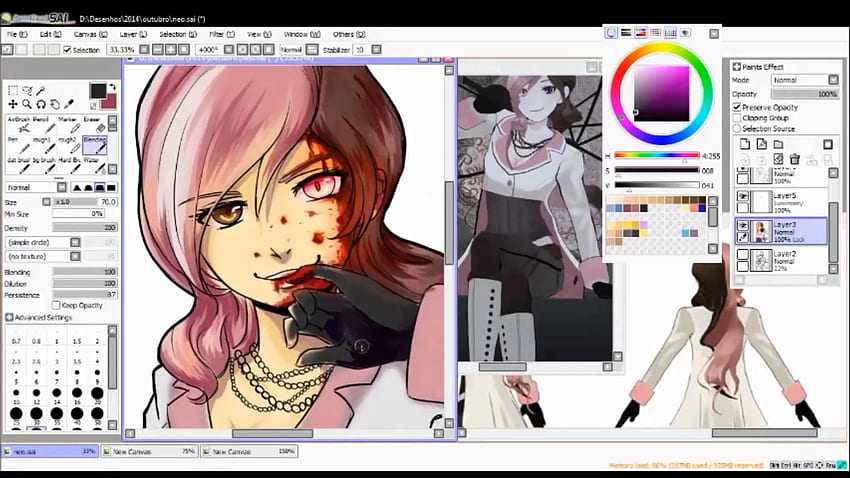The width and height of the screenshot is (850, 478).
Task: Uncheck the Selection checkbox in toolbar
Action: 67,50
